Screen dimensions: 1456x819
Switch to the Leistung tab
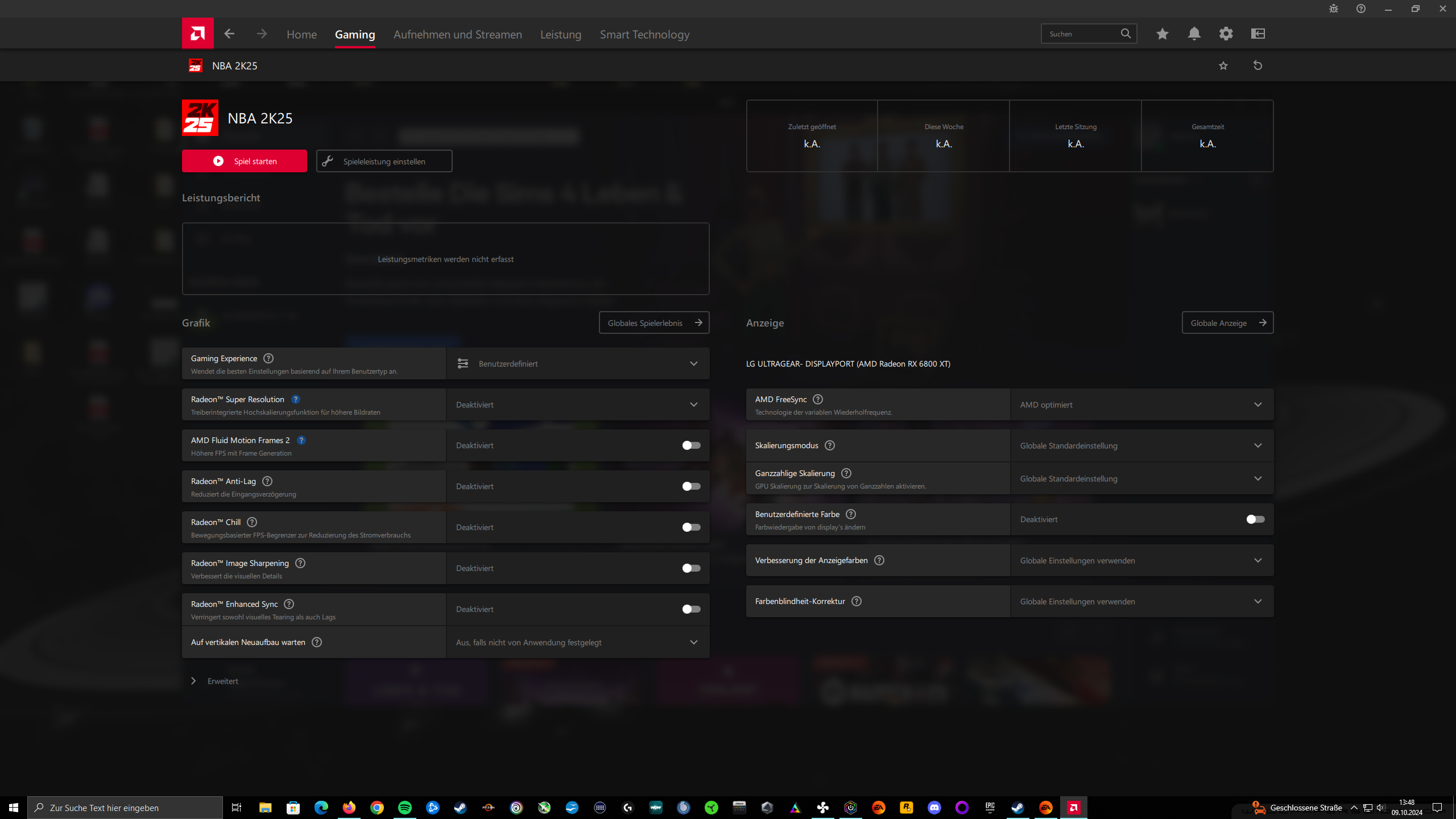coord(560,34)
